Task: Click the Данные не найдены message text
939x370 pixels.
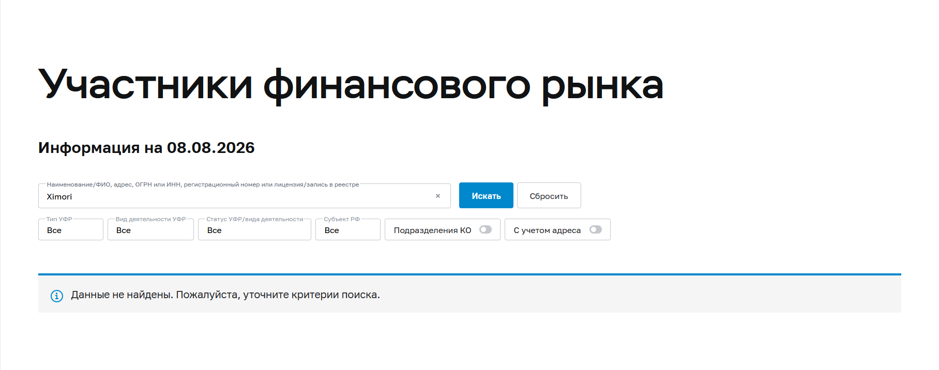Action: point(225,295)
